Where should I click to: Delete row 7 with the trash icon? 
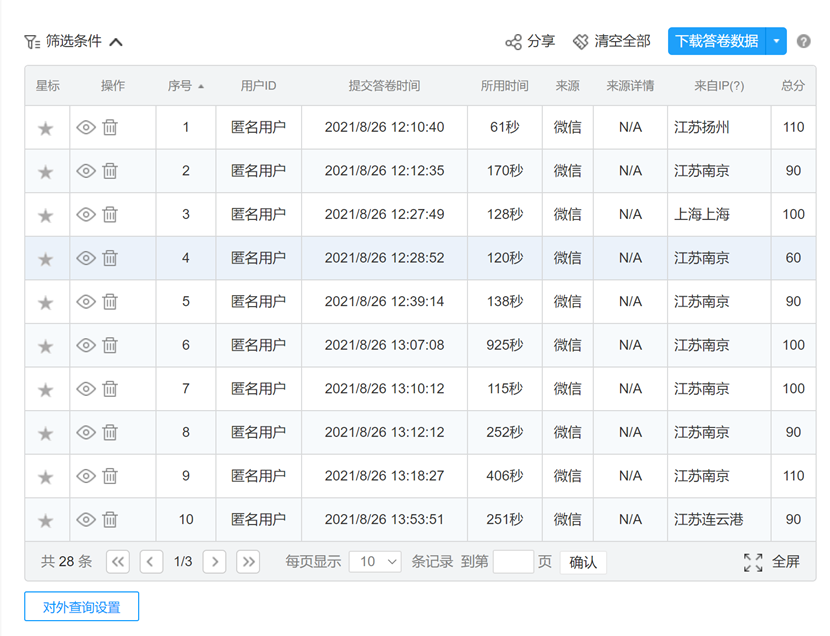(109, 388)
